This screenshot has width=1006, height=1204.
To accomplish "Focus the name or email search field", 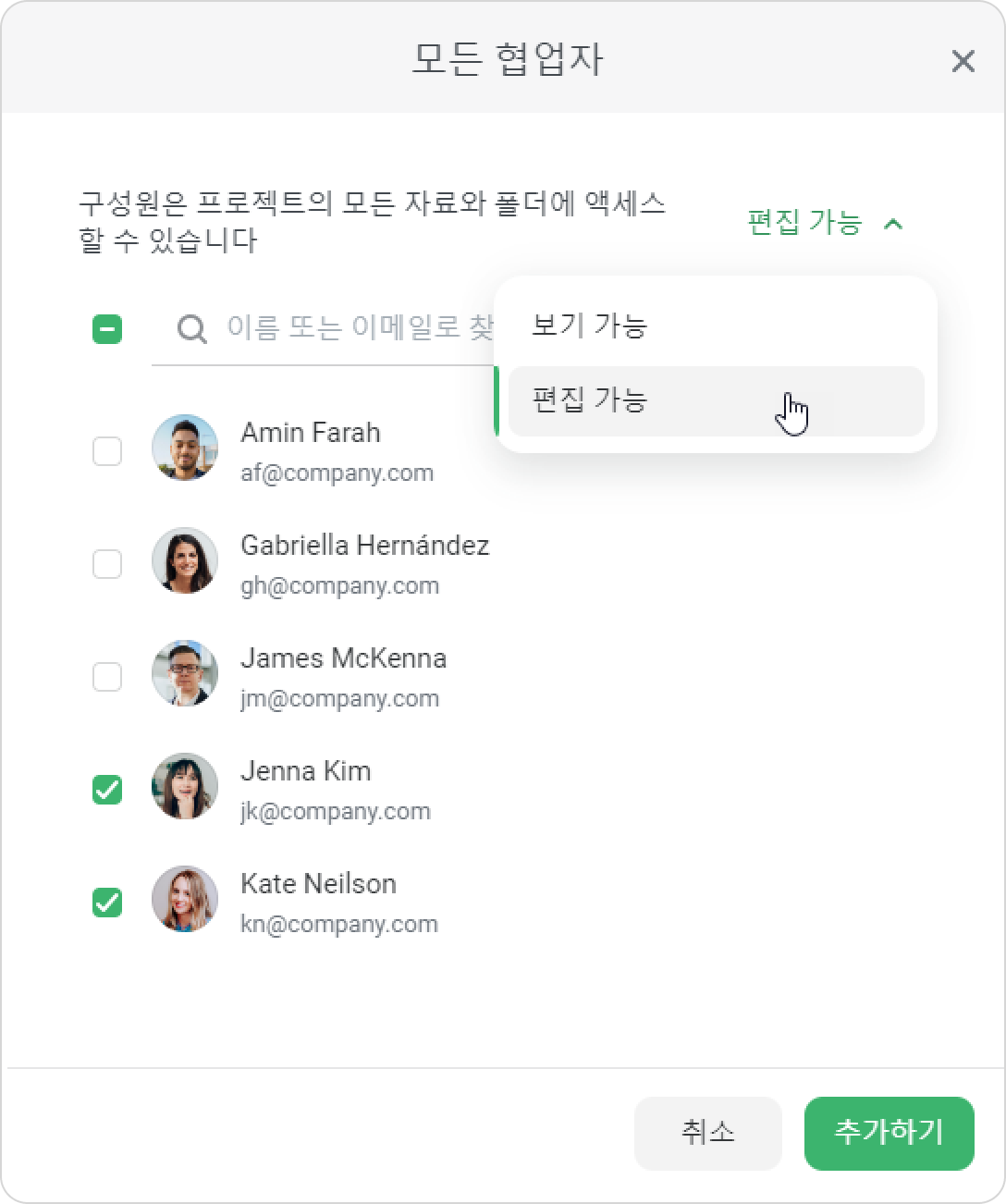I will (323, 329).
